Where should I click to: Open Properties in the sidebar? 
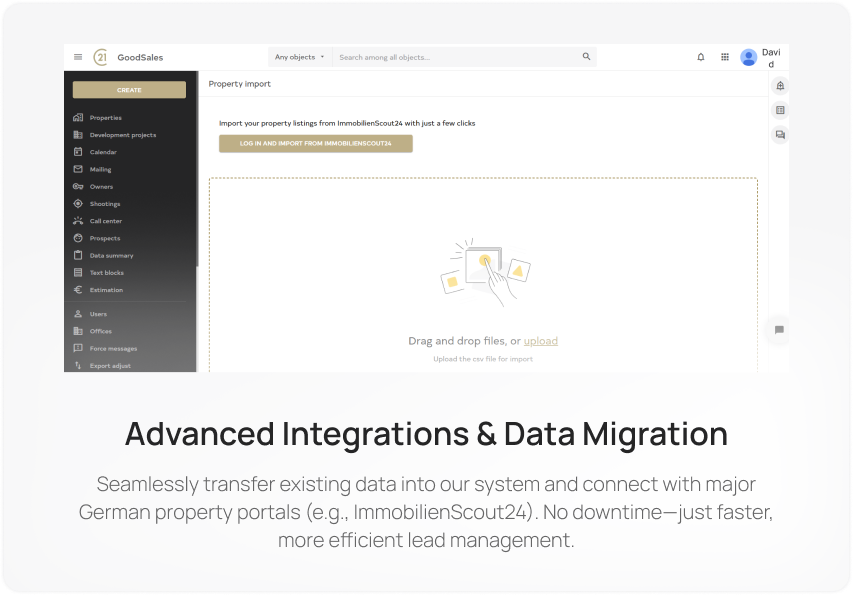pos(106,117)
